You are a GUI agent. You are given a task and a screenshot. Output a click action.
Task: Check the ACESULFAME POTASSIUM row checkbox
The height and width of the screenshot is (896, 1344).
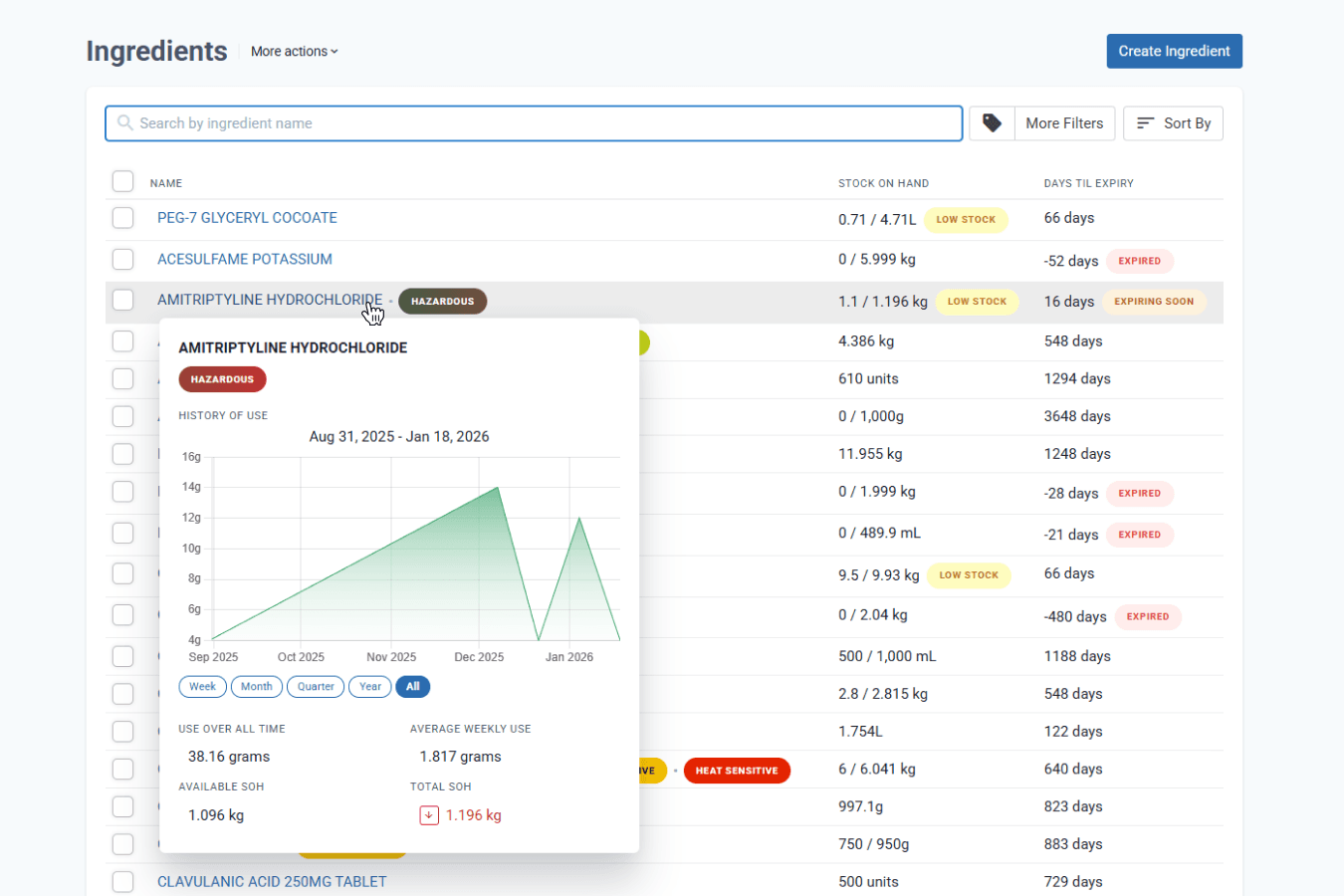point(122,260)
